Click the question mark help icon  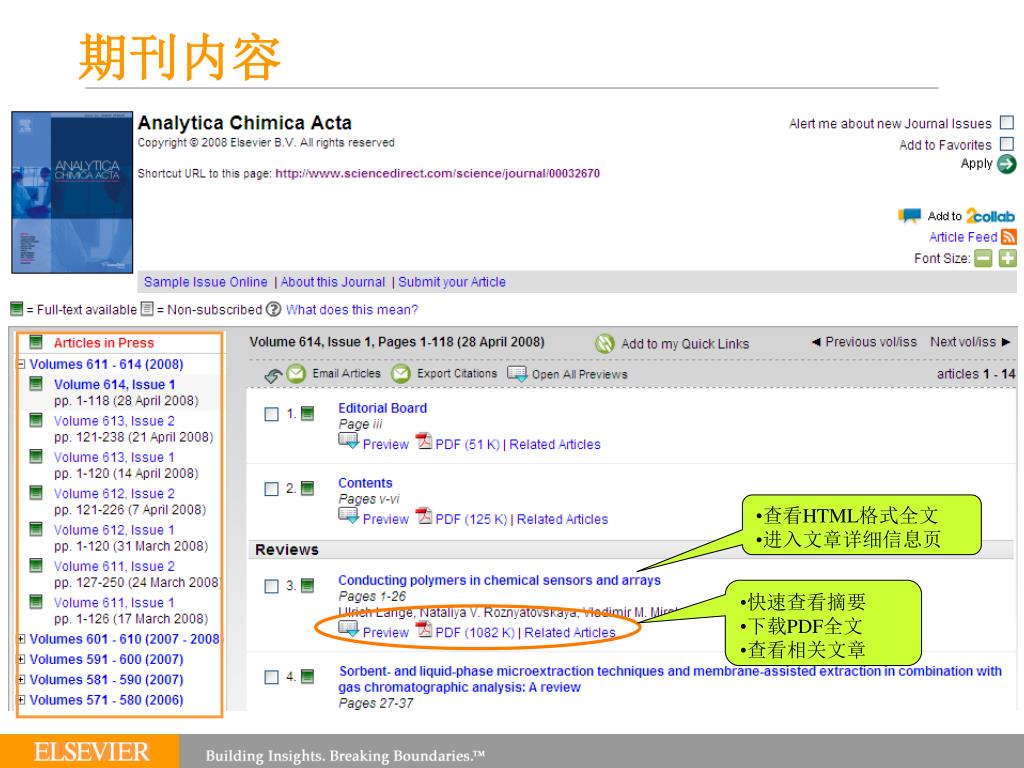coord(274,310)
